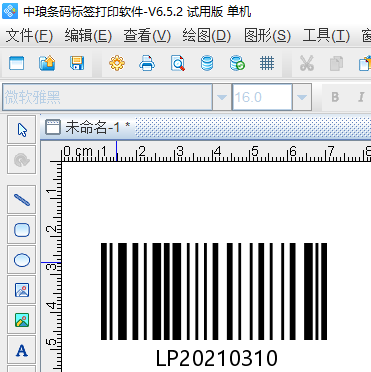Expand the font name dropdown arrow
Image resolution: width=371 pixels, height=372 pixels.
(x=222, y=97)
